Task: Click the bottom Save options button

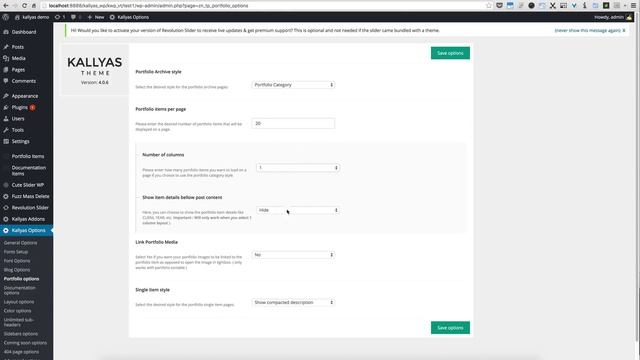Action: point(450,328)
